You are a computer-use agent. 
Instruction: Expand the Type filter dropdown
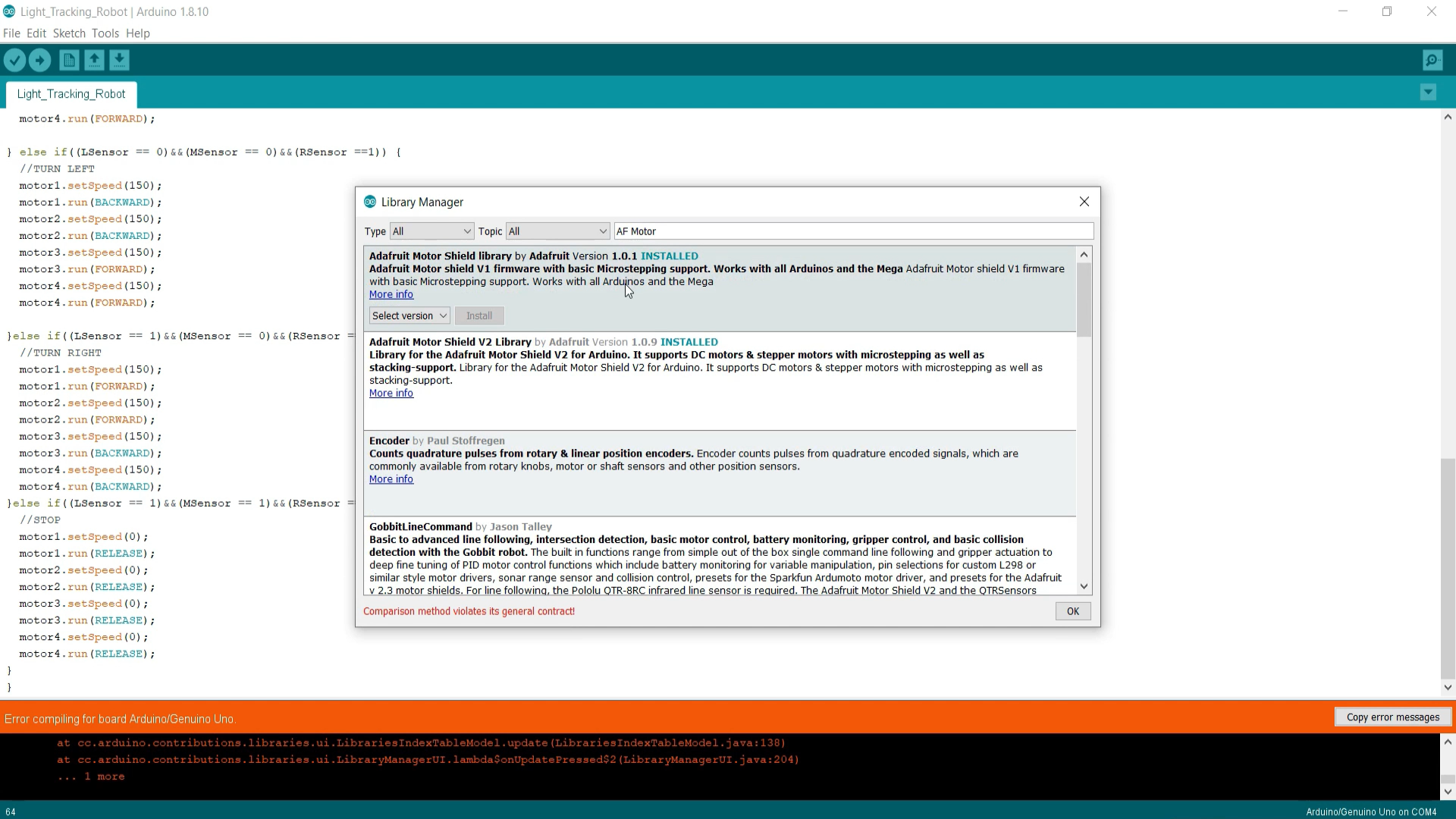click(431, 231)
